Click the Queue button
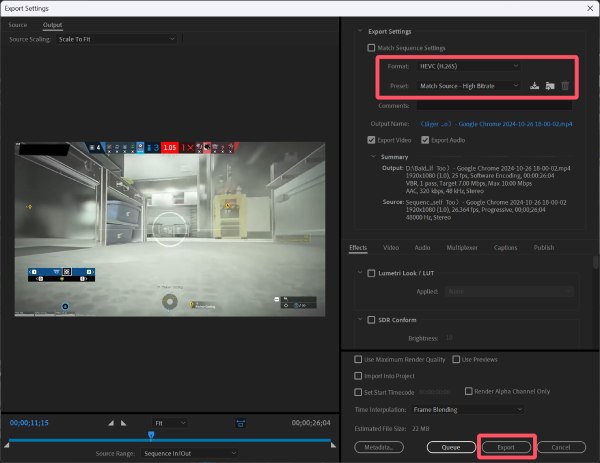 pos(451,447)
